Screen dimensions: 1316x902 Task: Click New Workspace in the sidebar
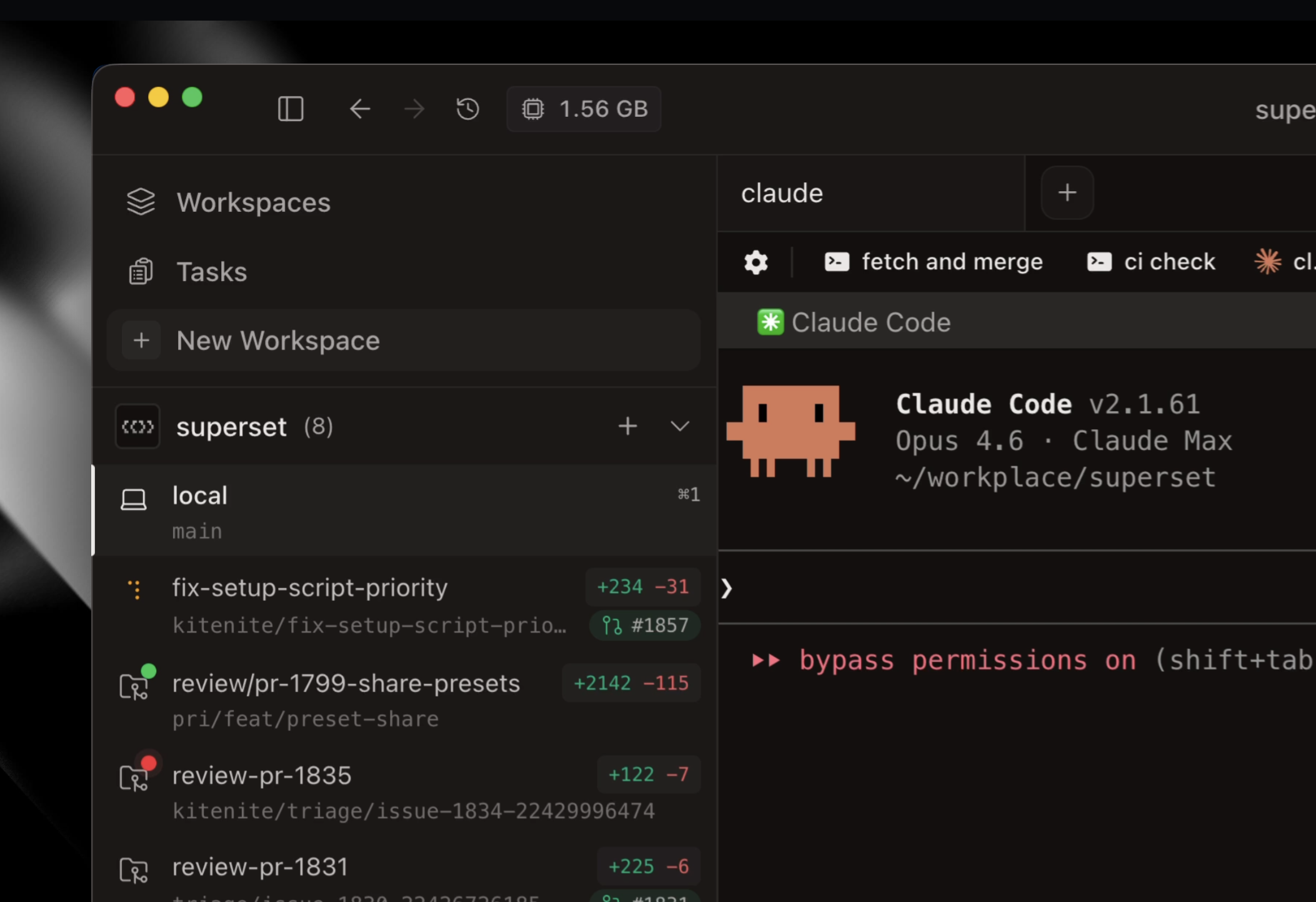coord(277,340)
